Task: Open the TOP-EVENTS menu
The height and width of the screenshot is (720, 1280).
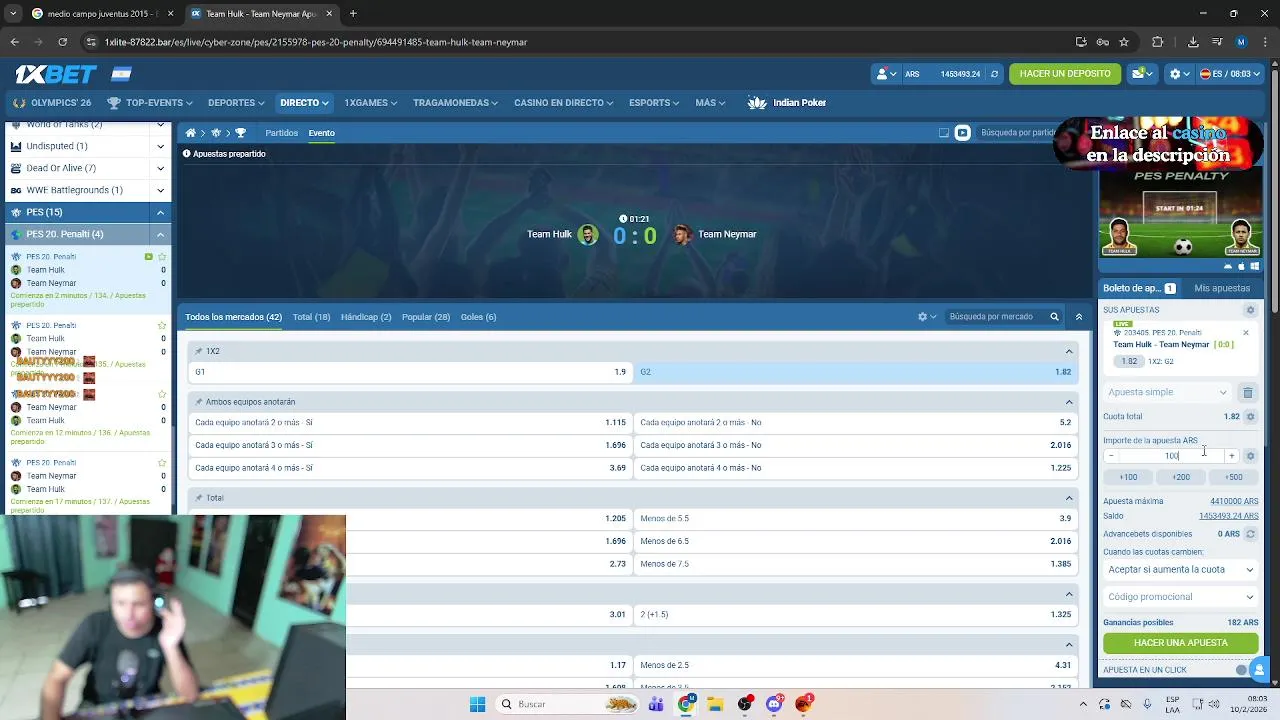Action: (150, 103)
